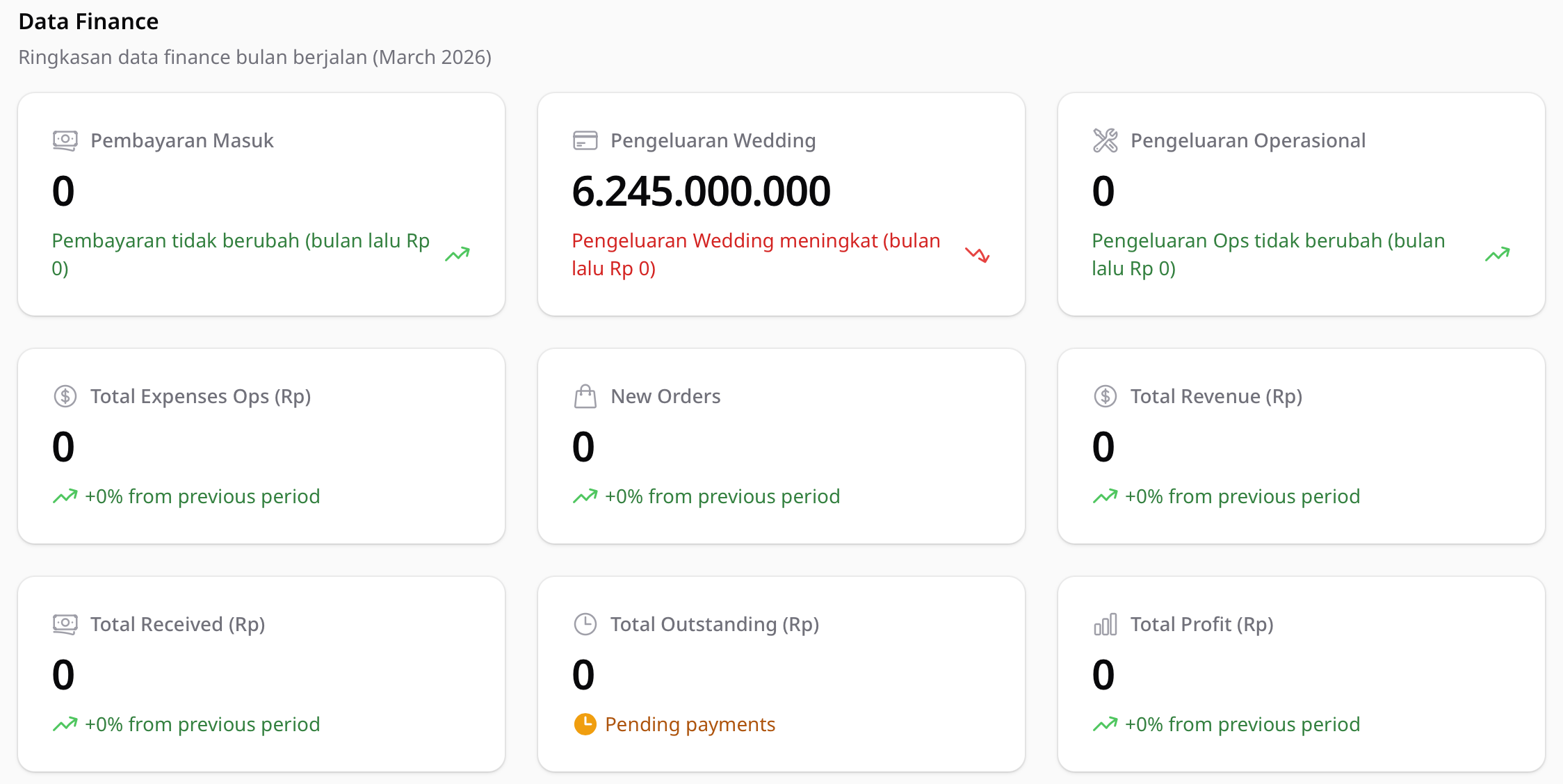Screen dimensions: 1563x784
Task: Click the banknote icon beside Pembayaran Masuk
Action: tap(65, 140)
